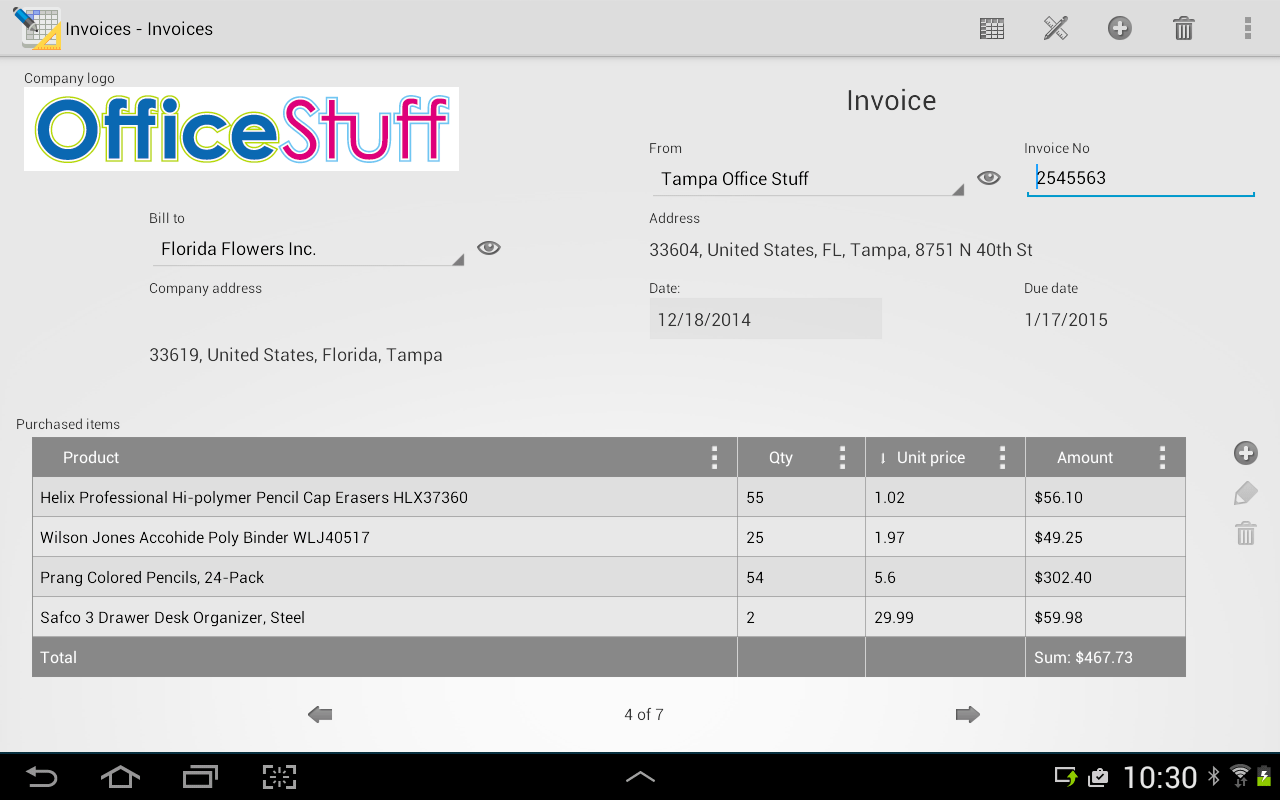Click the company address 33619 text
The width and height of the screenshot is (1280, 800).
pos(296,355)
